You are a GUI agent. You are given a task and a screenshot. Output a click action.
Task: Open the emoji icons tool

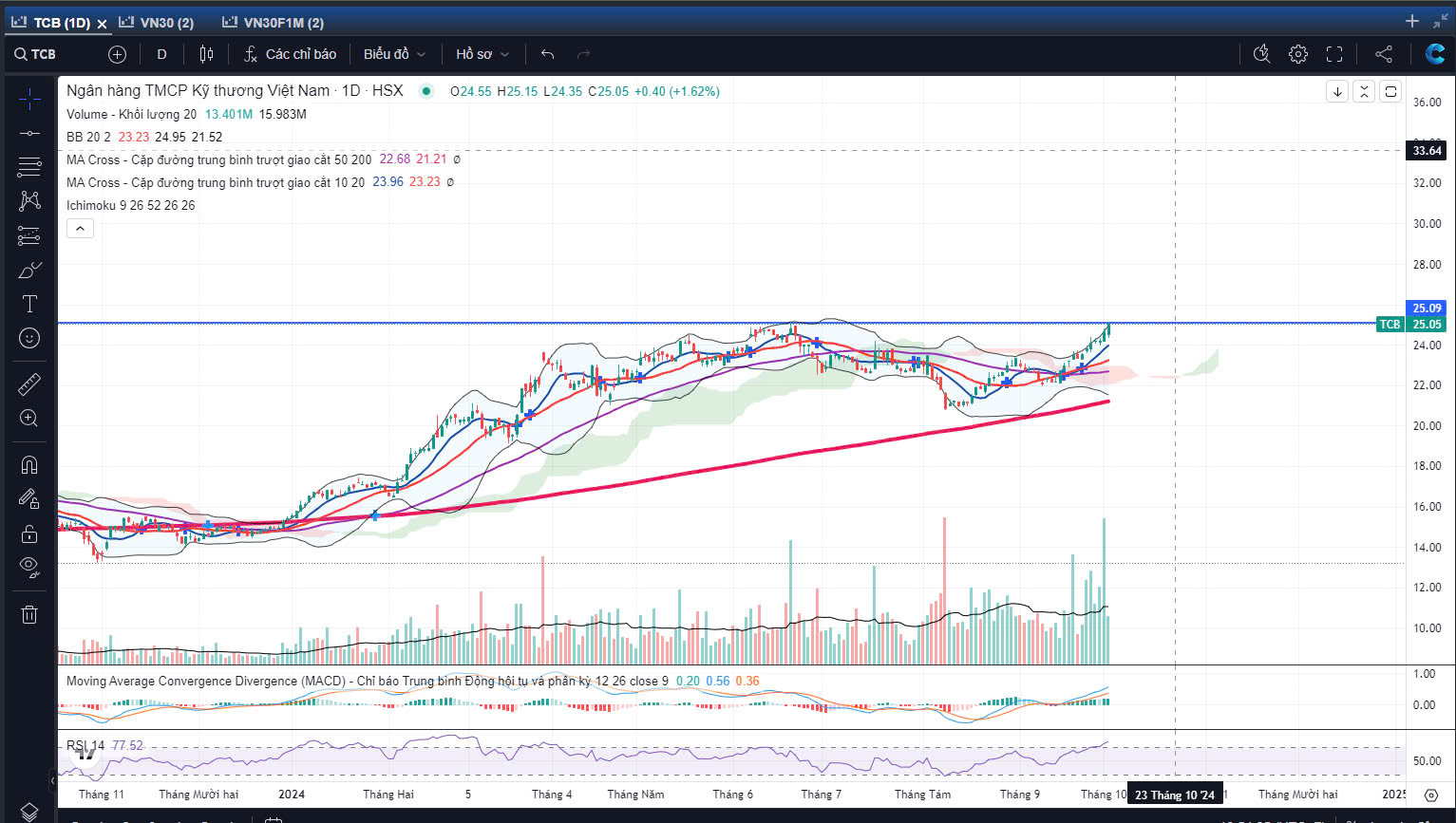29,338
